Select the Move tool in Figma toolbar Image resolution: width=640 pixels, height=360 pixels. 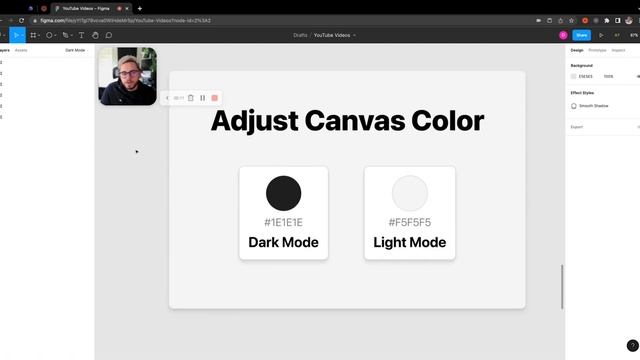tap(16, 35)
